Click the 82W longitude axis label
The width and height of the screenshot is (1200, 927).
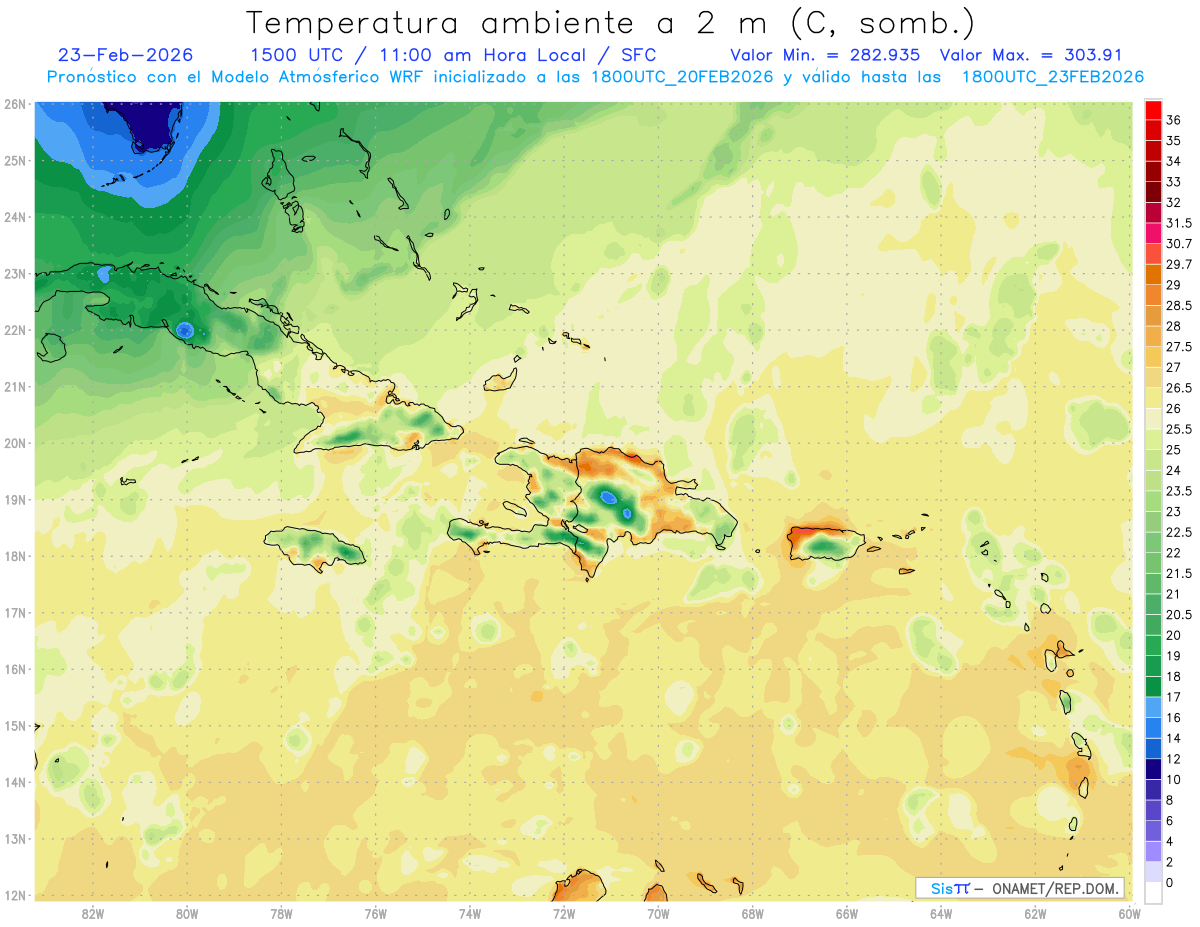[x=93, y=913]
